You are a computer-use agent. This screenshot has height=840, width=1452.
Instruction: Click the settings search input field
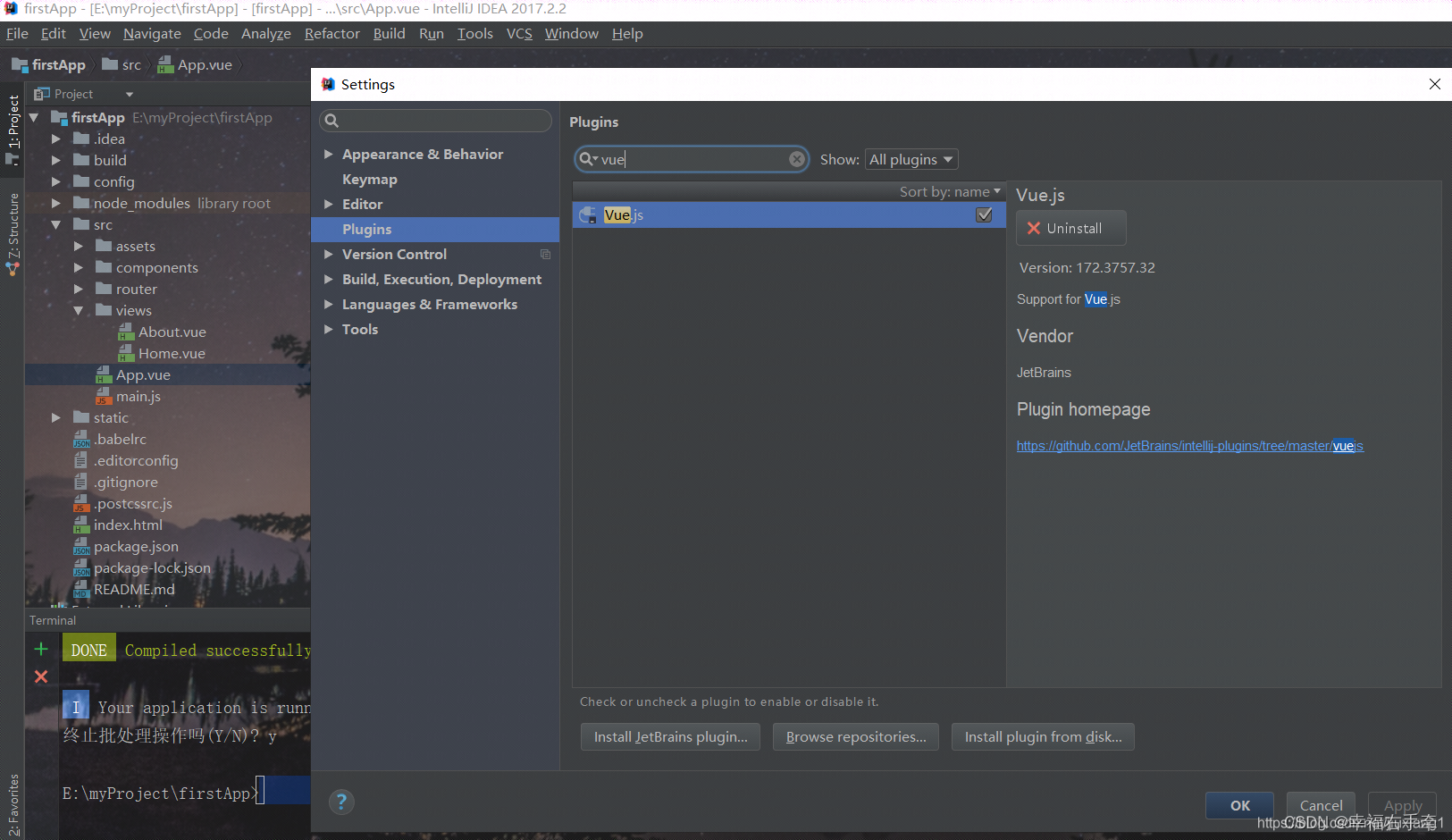coord(435,121)
